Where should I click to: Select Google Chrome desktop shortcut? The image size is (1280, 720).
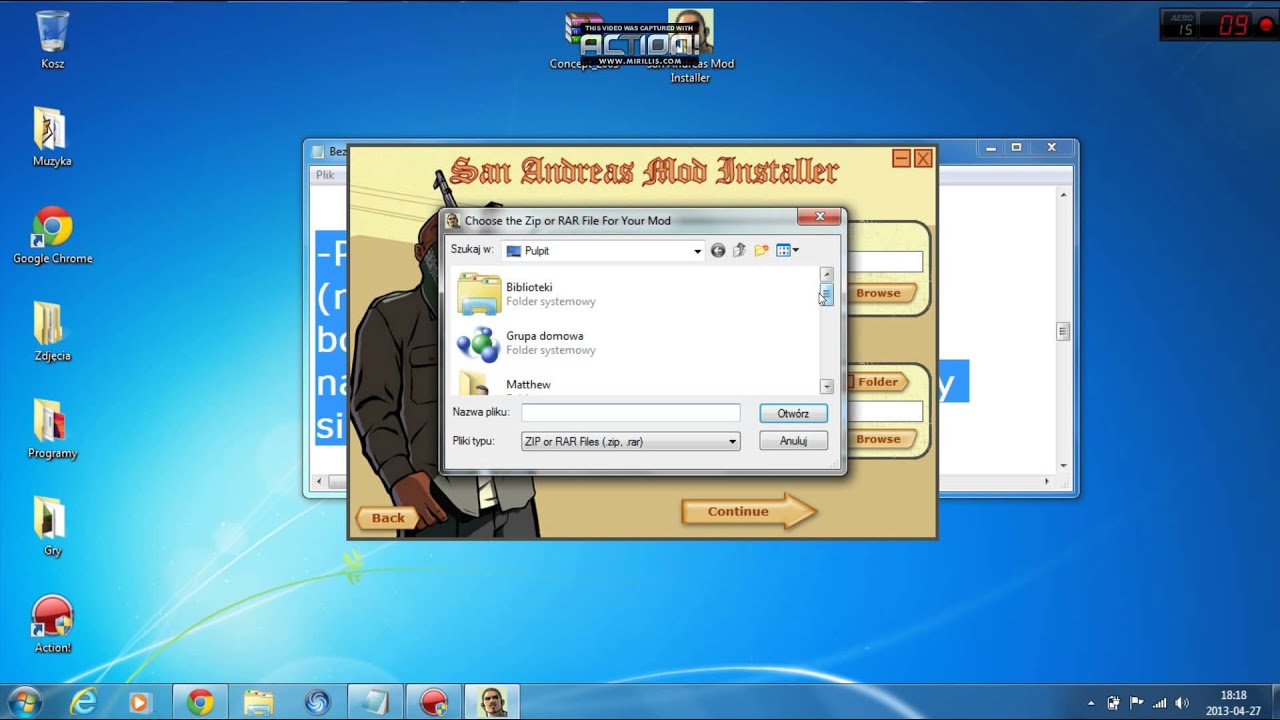[52, 235]
